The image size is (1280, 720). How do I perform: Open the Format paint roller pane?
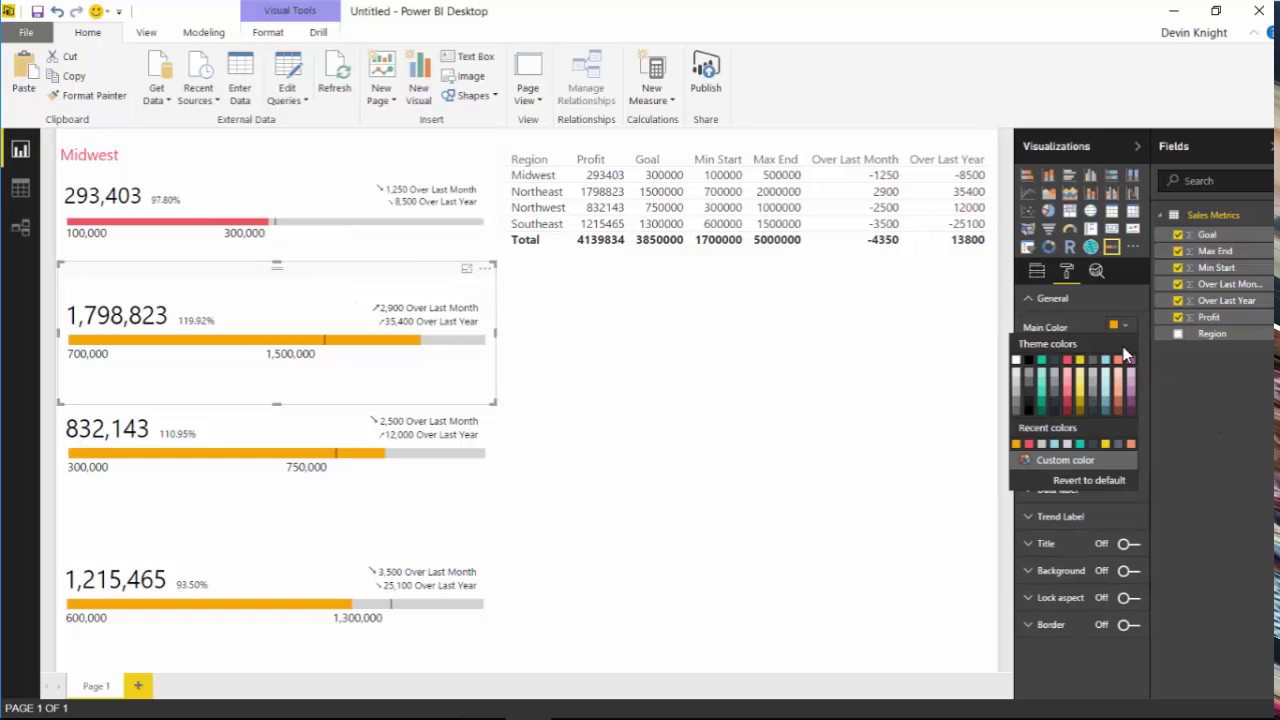(1067, 271)
